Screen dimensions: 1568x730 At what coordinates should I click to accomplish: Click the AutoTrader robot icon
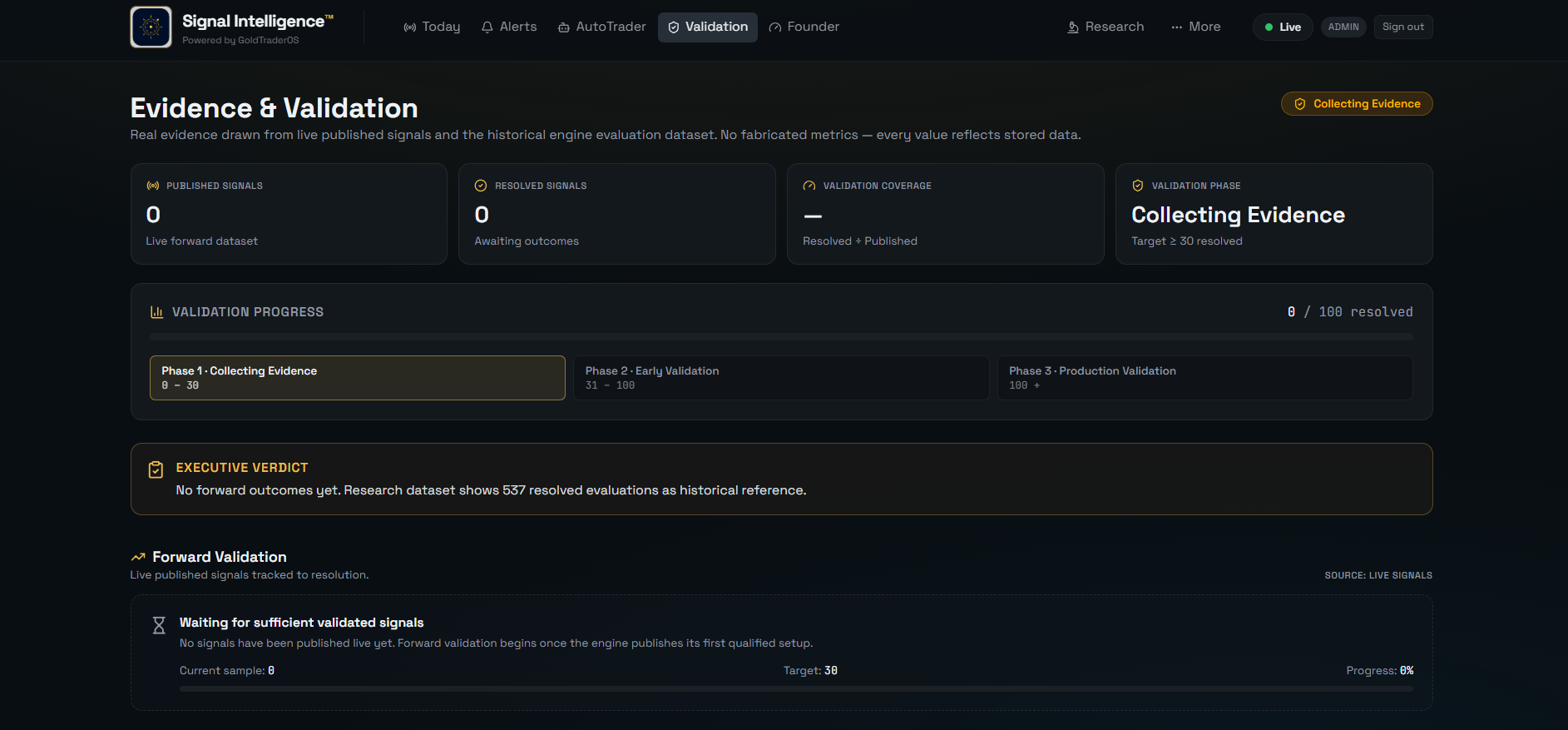pyautogui.click(x=564, y=27)
